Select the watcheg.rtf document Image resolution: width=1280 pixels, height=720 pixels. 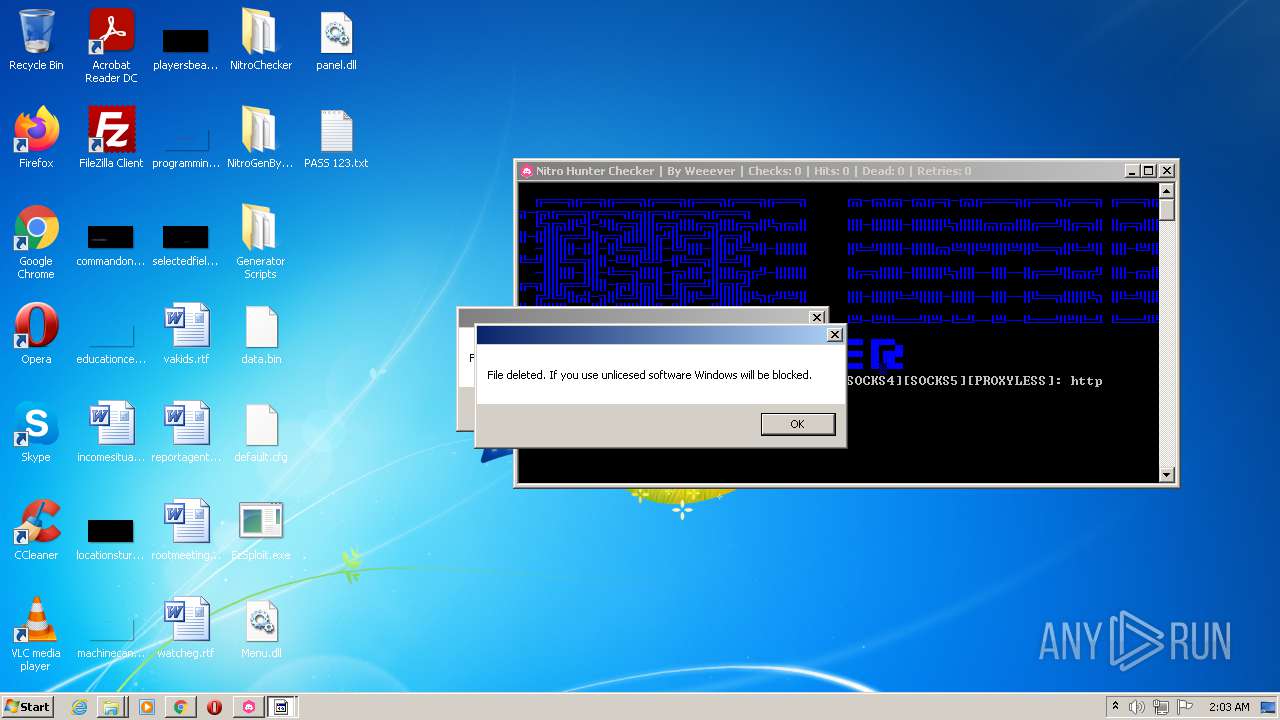point(185,628)
